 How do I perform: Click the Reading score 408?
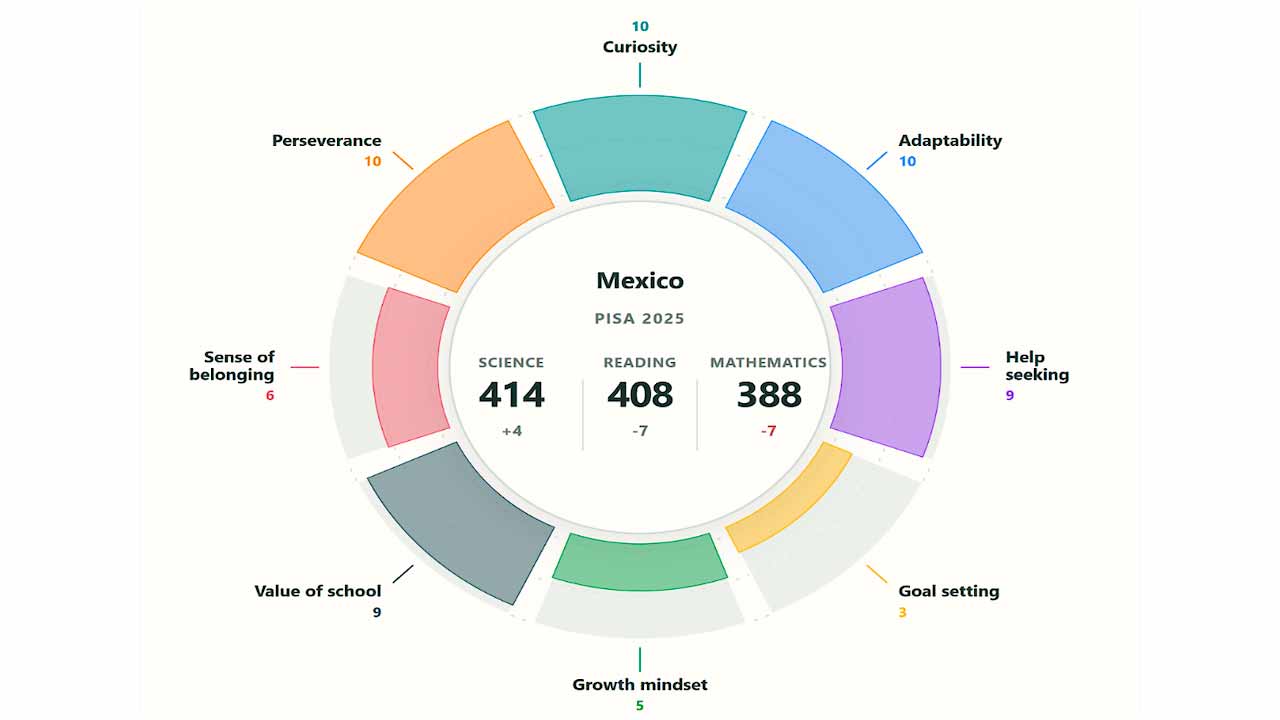point(640,395)
